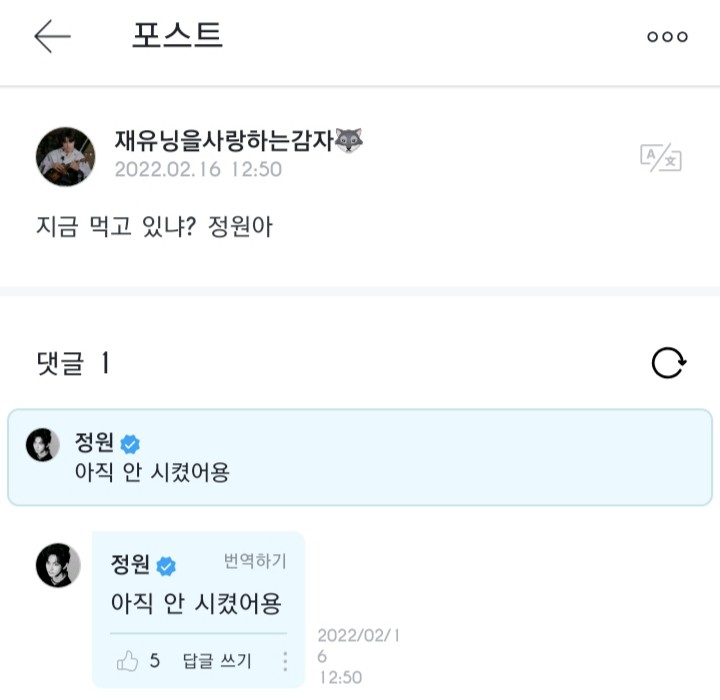Select the 포스트 header title
Viewport: 720px width, 700px height.
point(177,36)
